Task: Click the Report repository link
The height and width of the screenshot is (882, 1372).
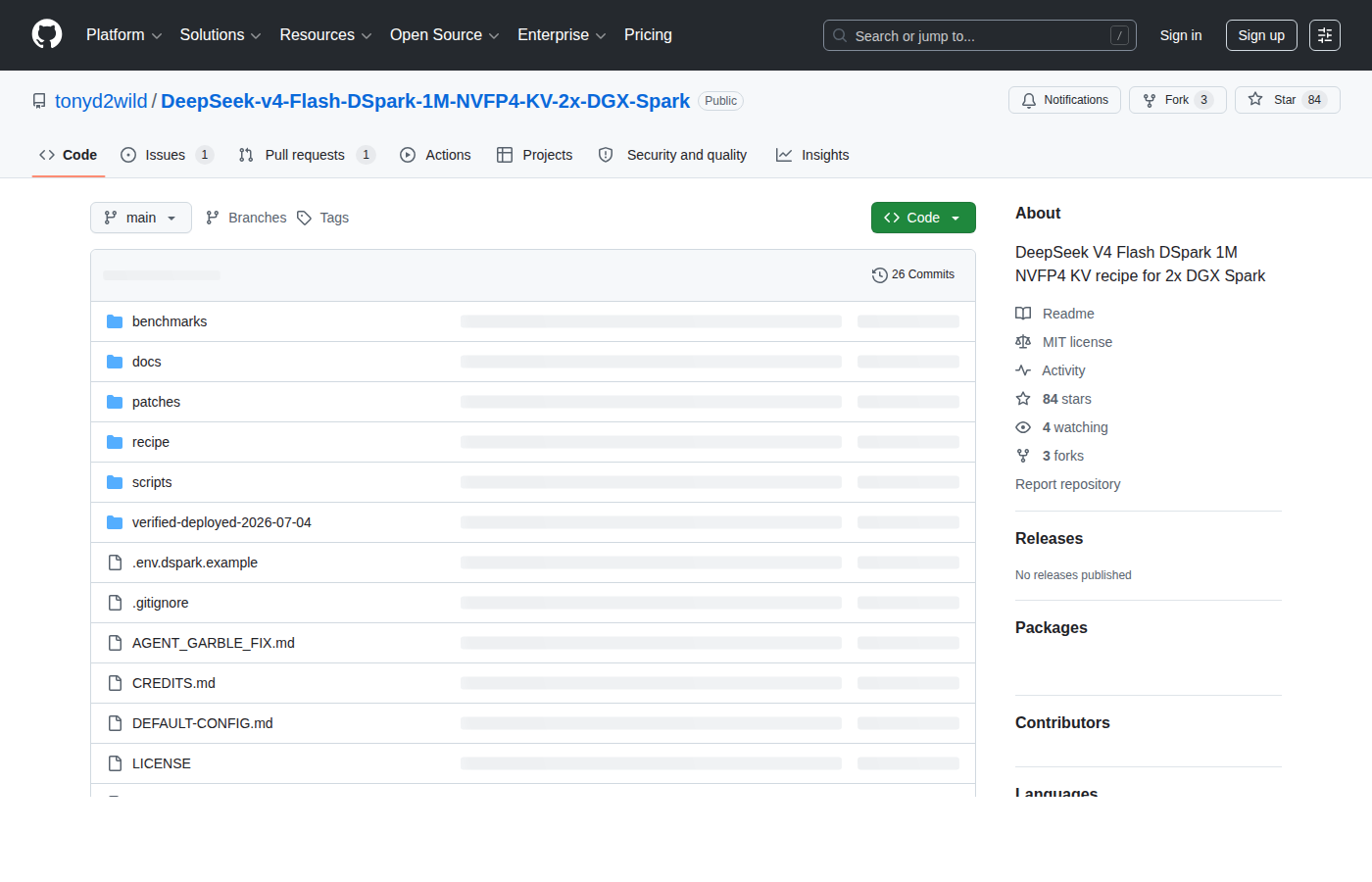Action: [x=1067, y=484]
